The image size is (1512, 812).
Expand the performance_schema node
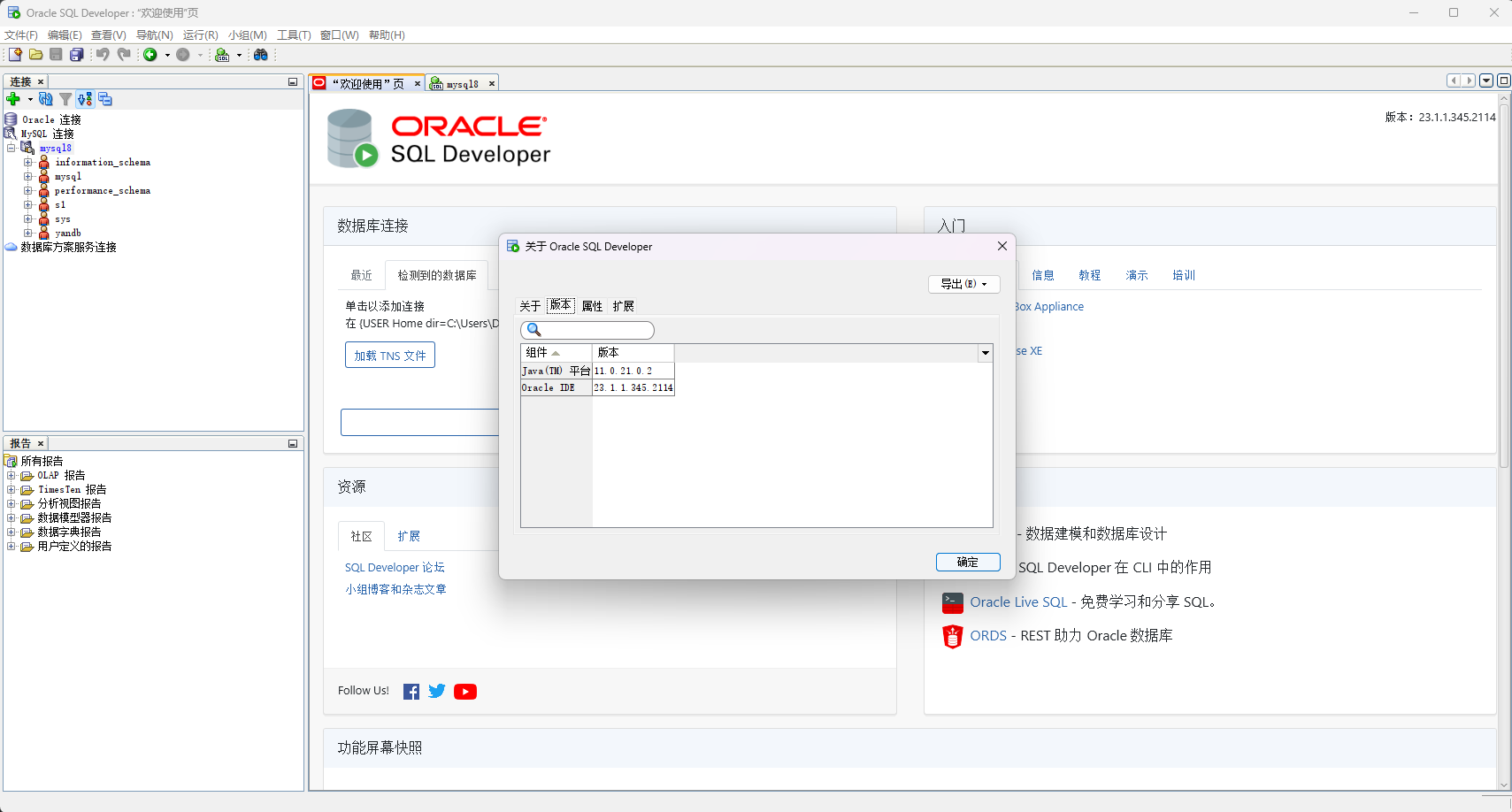pos(27,190)
